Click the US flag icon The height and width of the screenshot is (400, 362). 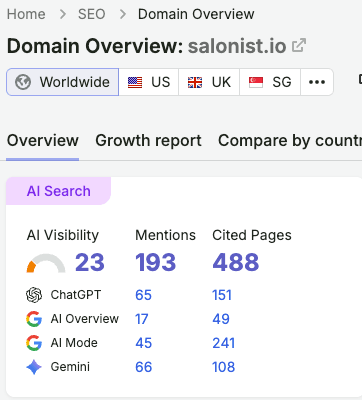(x=135, y=82)
